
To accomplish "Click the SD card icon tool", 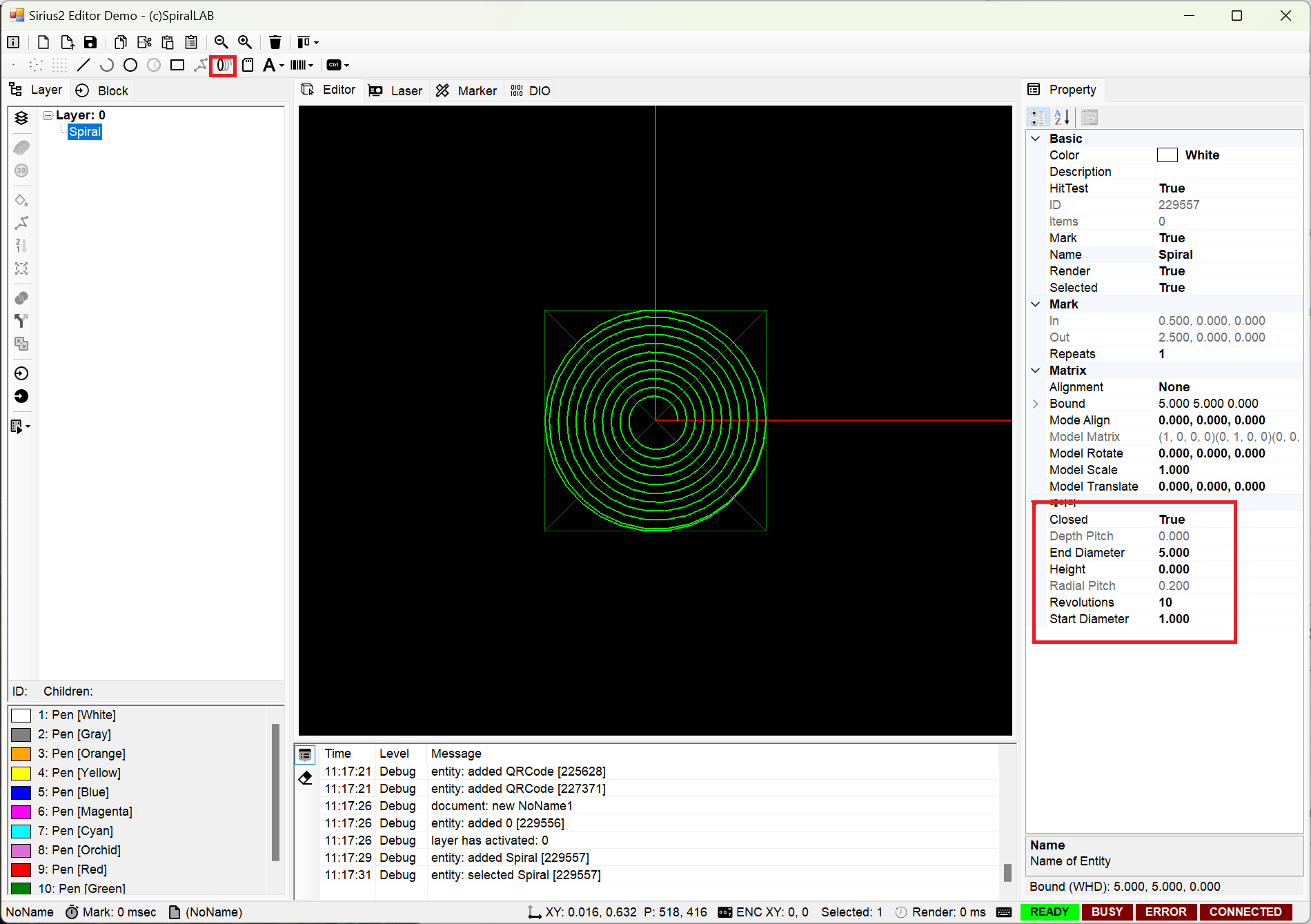I will tap(248, 65).
